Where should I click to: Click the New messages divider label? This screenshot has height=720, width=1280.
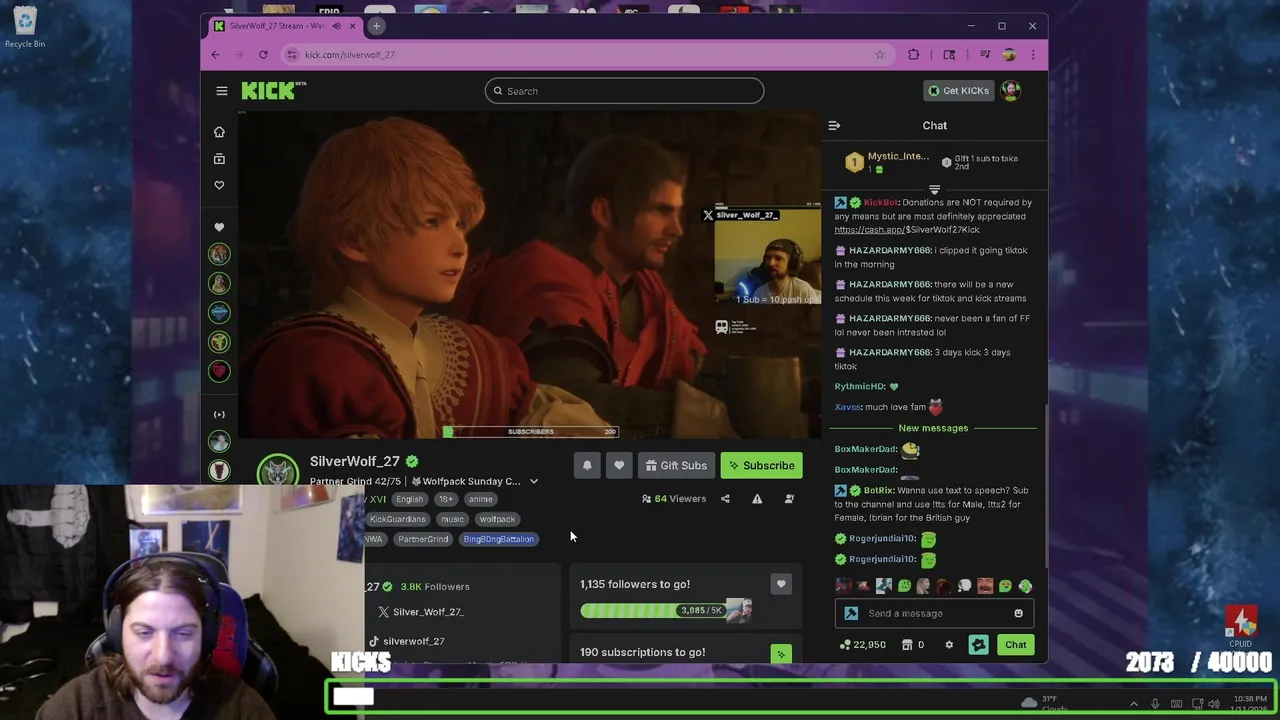[x=933, y=428]
